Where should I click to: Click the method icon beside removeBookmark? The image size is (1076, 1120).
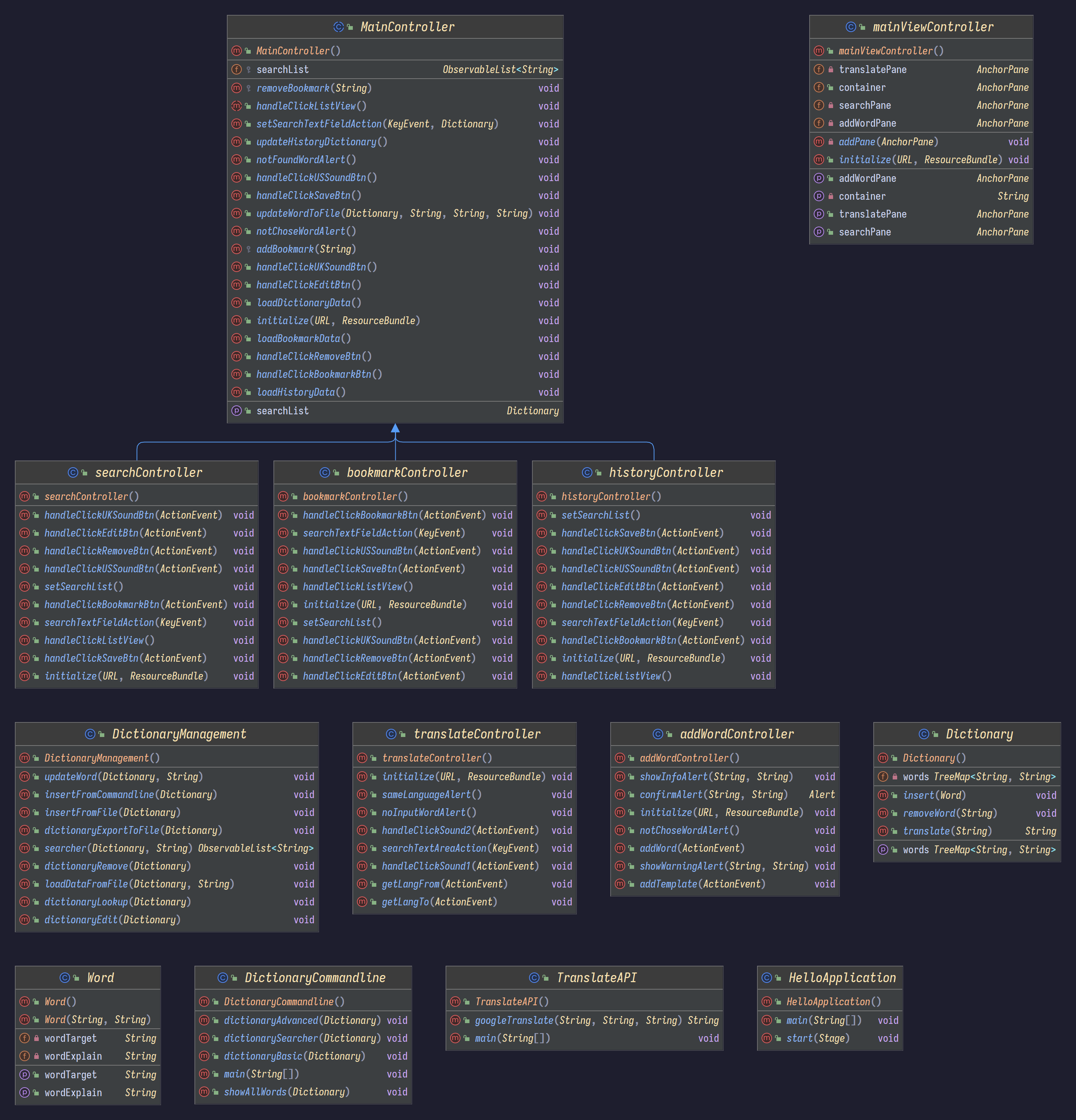[236, 88]
